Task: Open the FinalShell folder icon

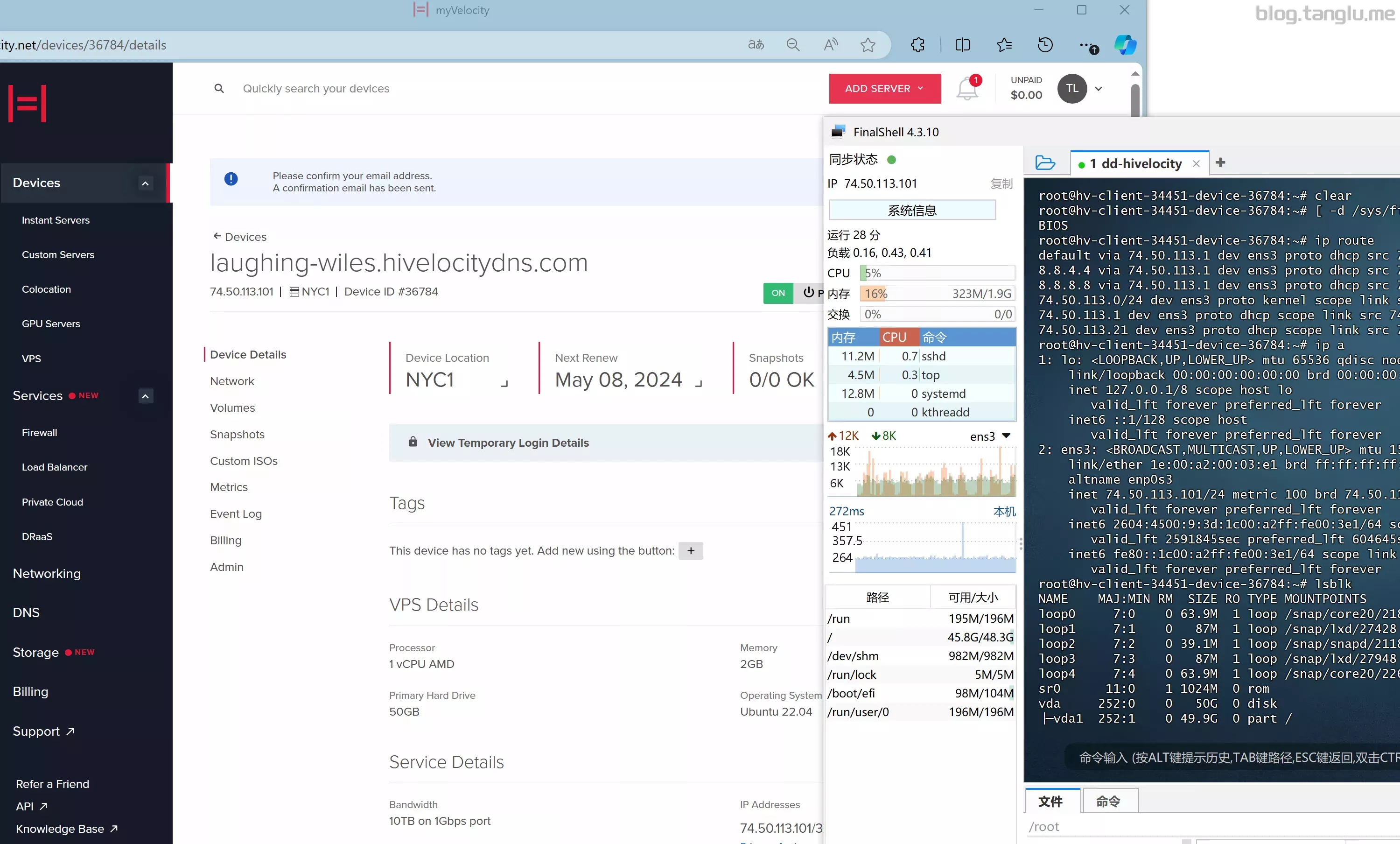Action: coord(1044,163)
